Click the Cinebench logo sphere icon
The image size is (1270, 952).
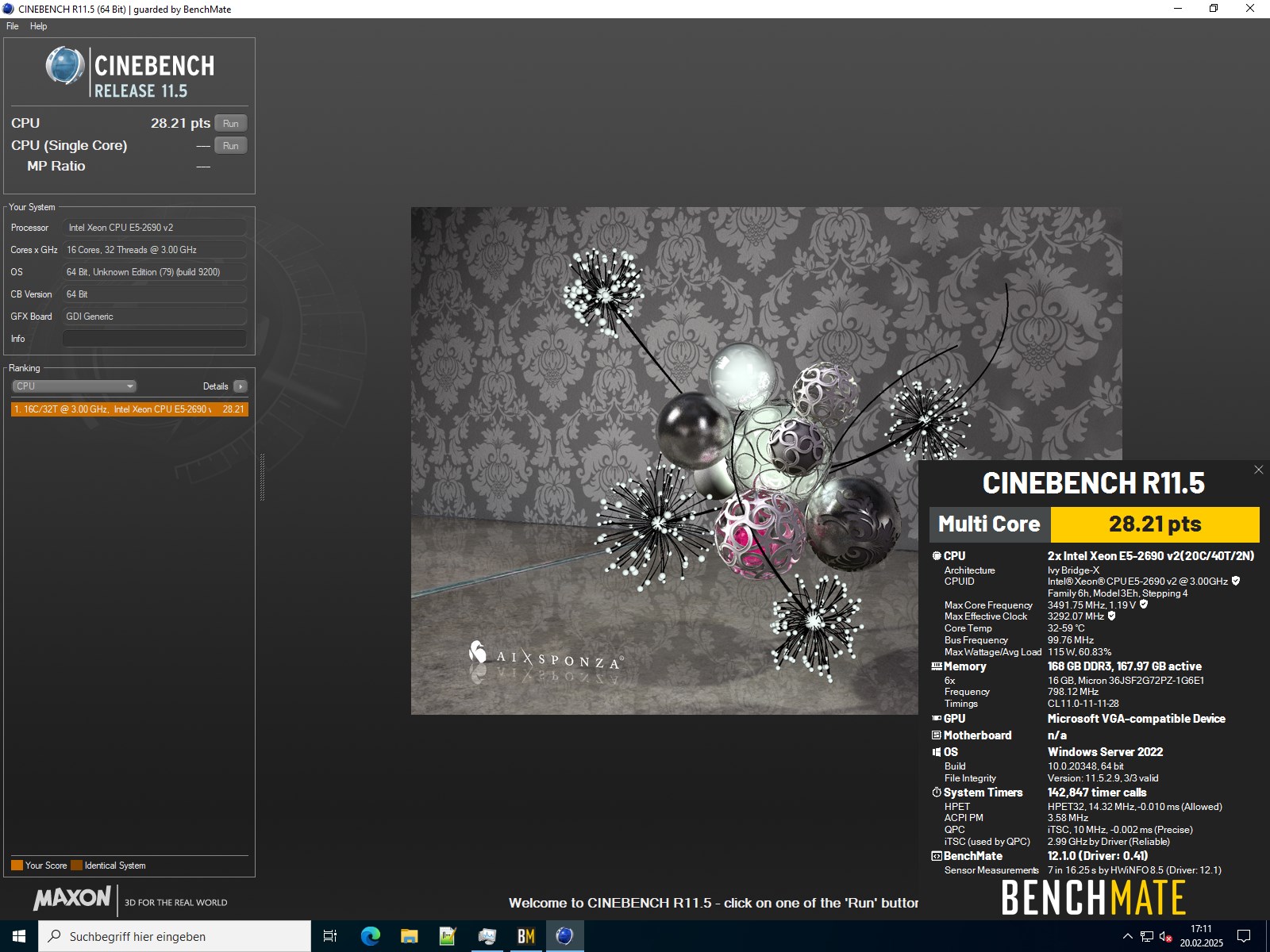pos(65,66)
